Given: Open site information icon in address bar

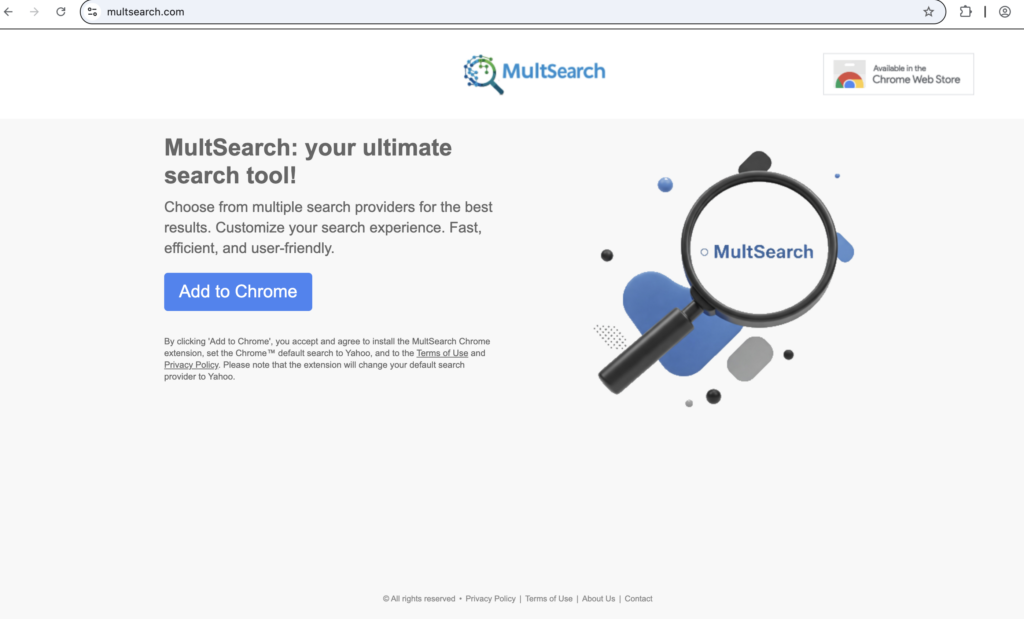Looking at the screenshot, I should coord(93,12).
